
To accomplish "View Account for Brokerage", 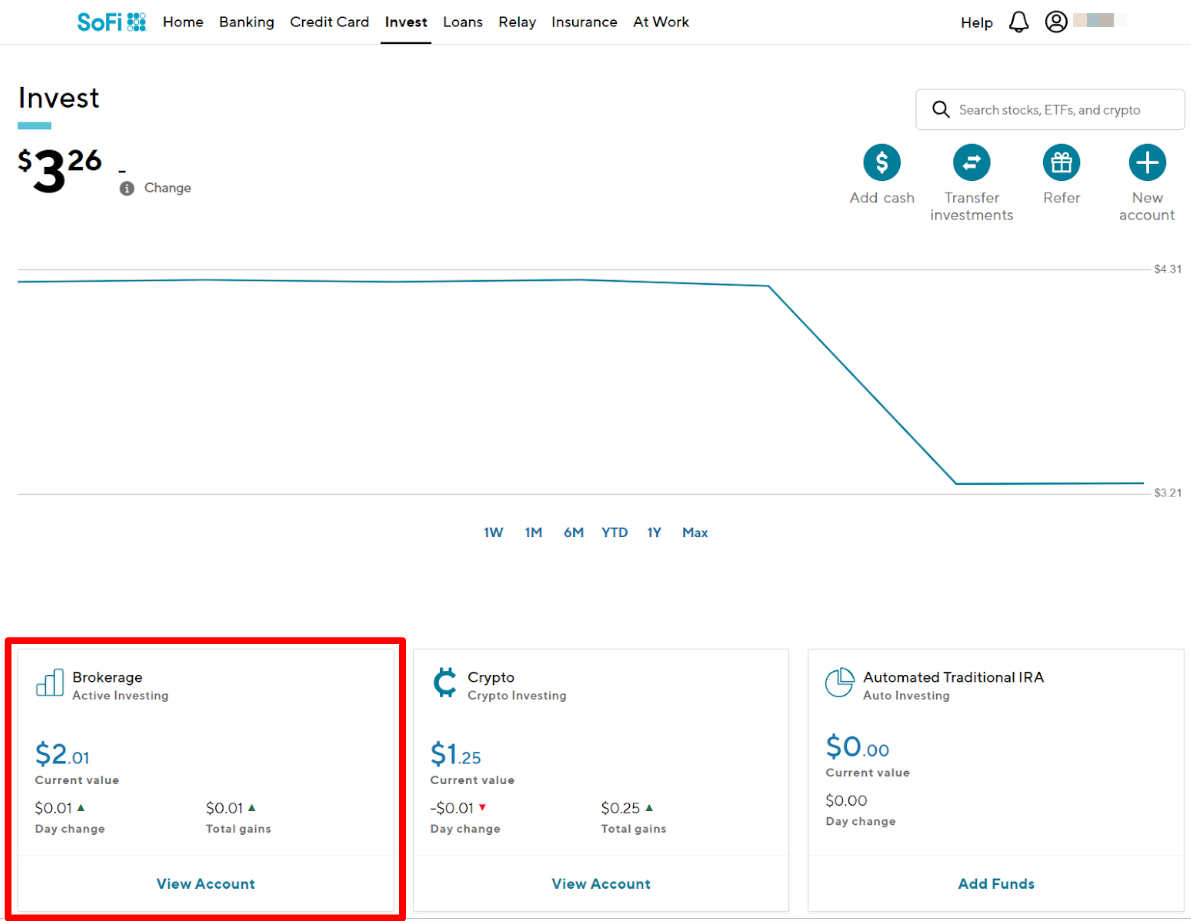I will (x=206, y=884).
